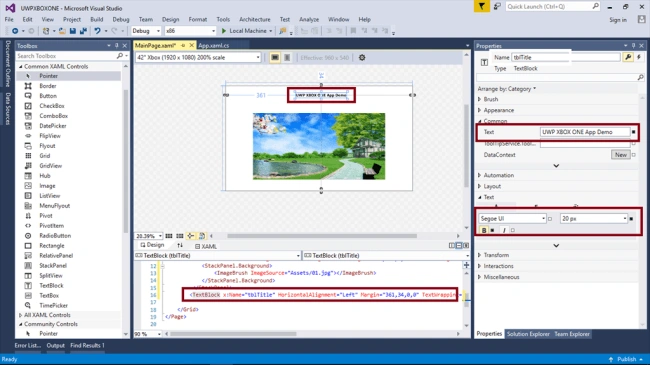Image resolution: width=650 pixels, height=365 pixels.
Task: Click Arrange by: Category option
Action: coord(507,89)
